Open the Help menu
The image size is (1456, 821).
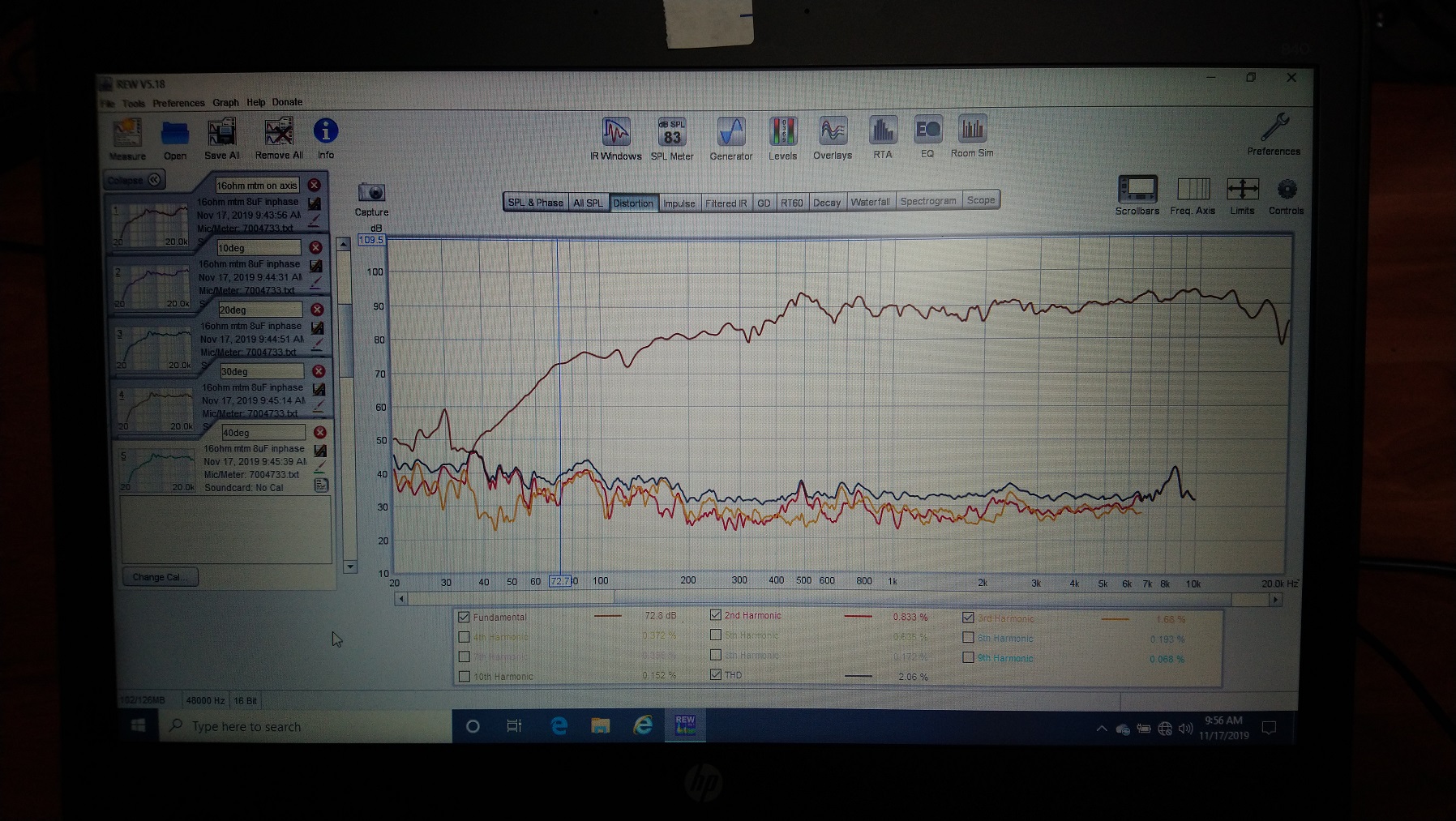tap(255, 102)
